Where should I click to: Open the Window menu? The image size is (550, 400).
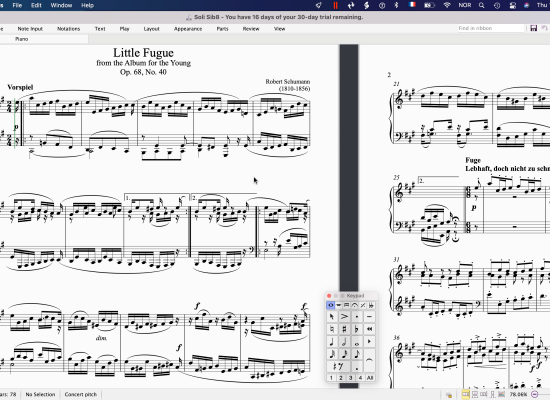point(61,5)
